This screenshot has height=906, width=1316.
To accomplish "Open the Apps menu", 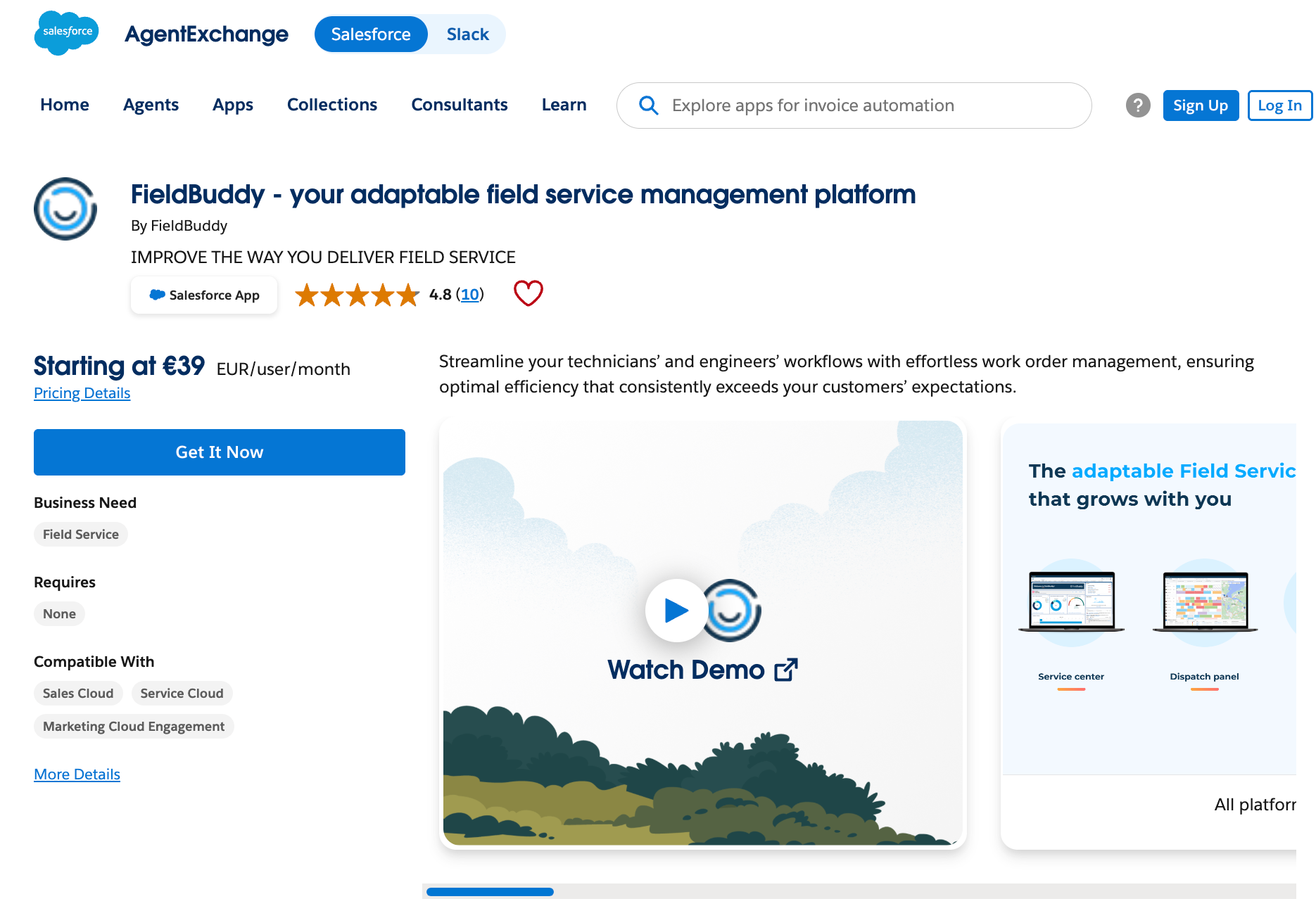I will coord(233,105).
